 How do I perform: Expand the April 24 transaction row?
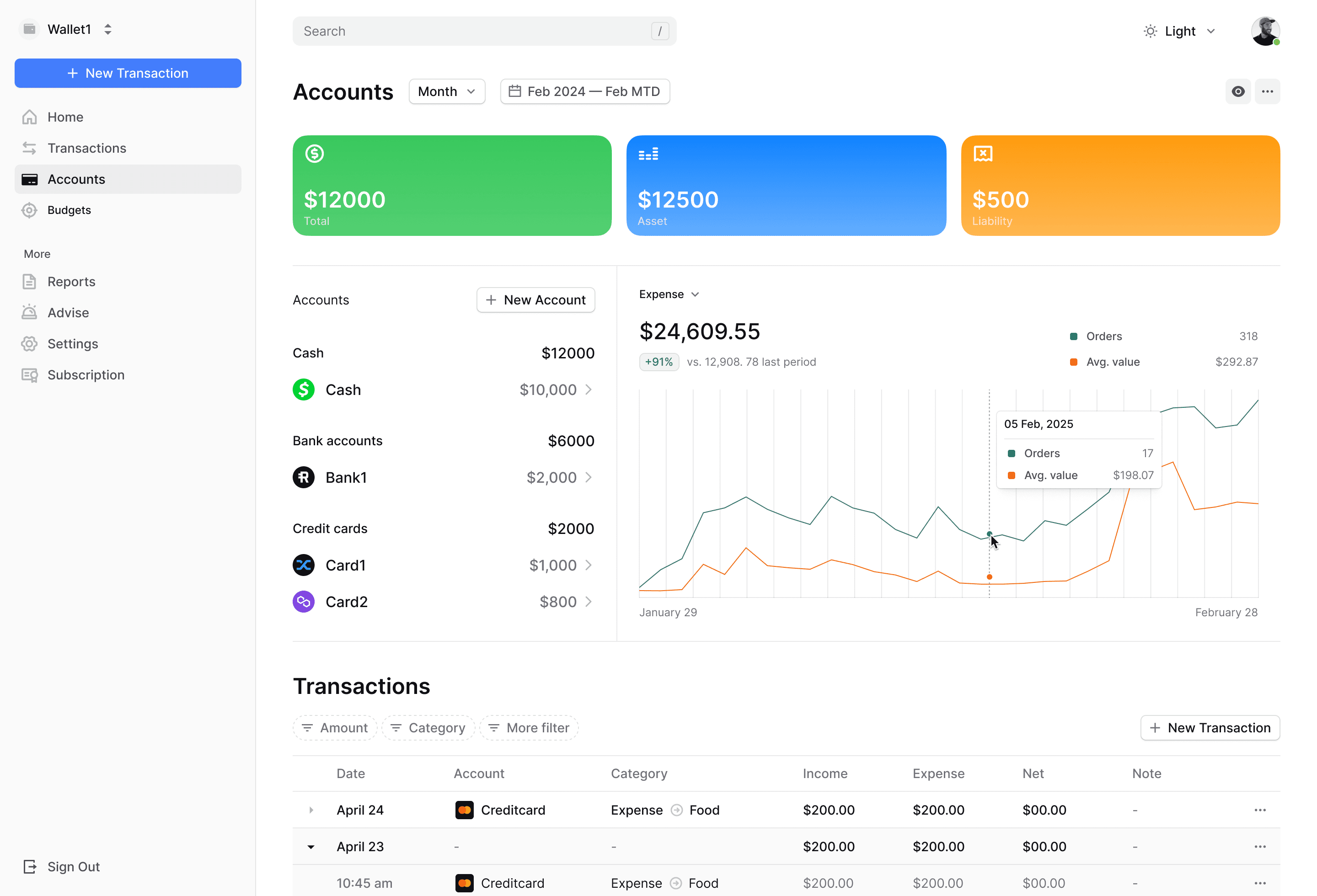point(311,810)
